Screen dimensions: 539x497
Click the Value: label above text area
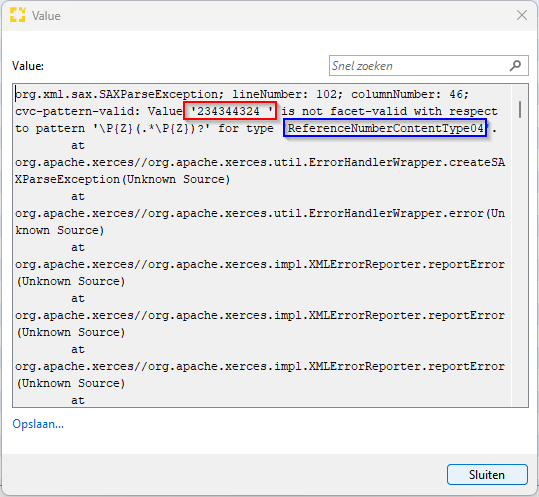(28, 65)
